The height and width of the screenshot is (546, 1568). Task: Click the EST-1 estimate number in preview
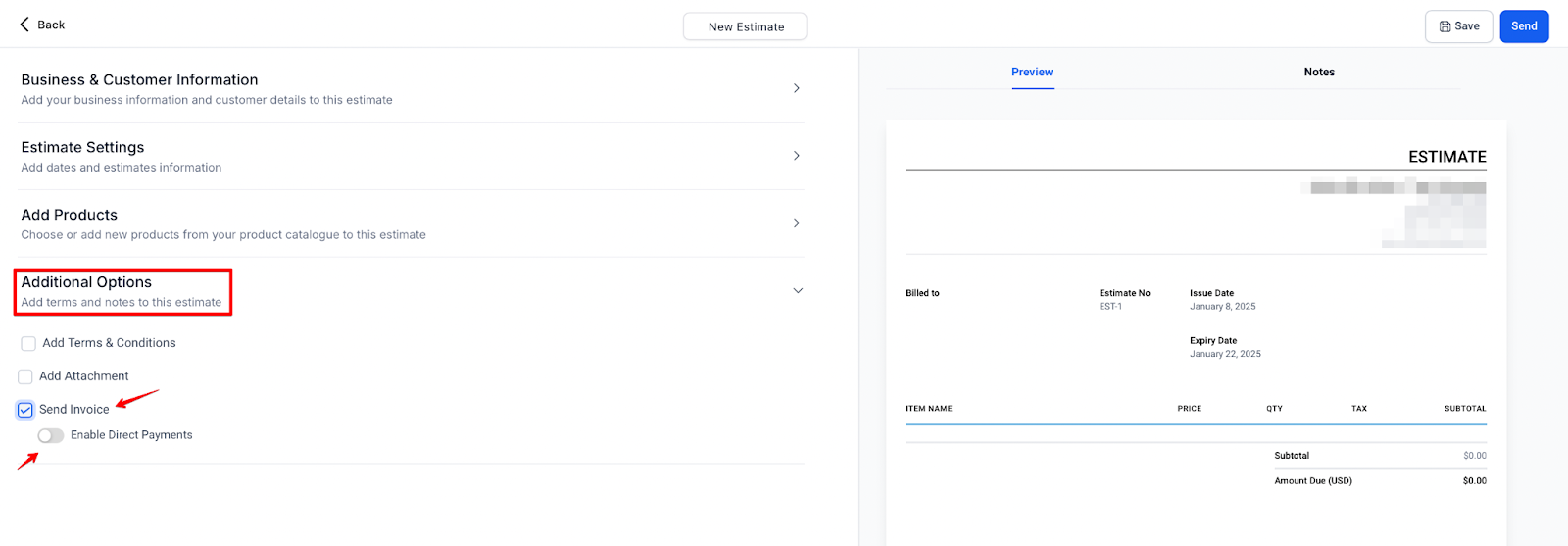coord(1110,307)
